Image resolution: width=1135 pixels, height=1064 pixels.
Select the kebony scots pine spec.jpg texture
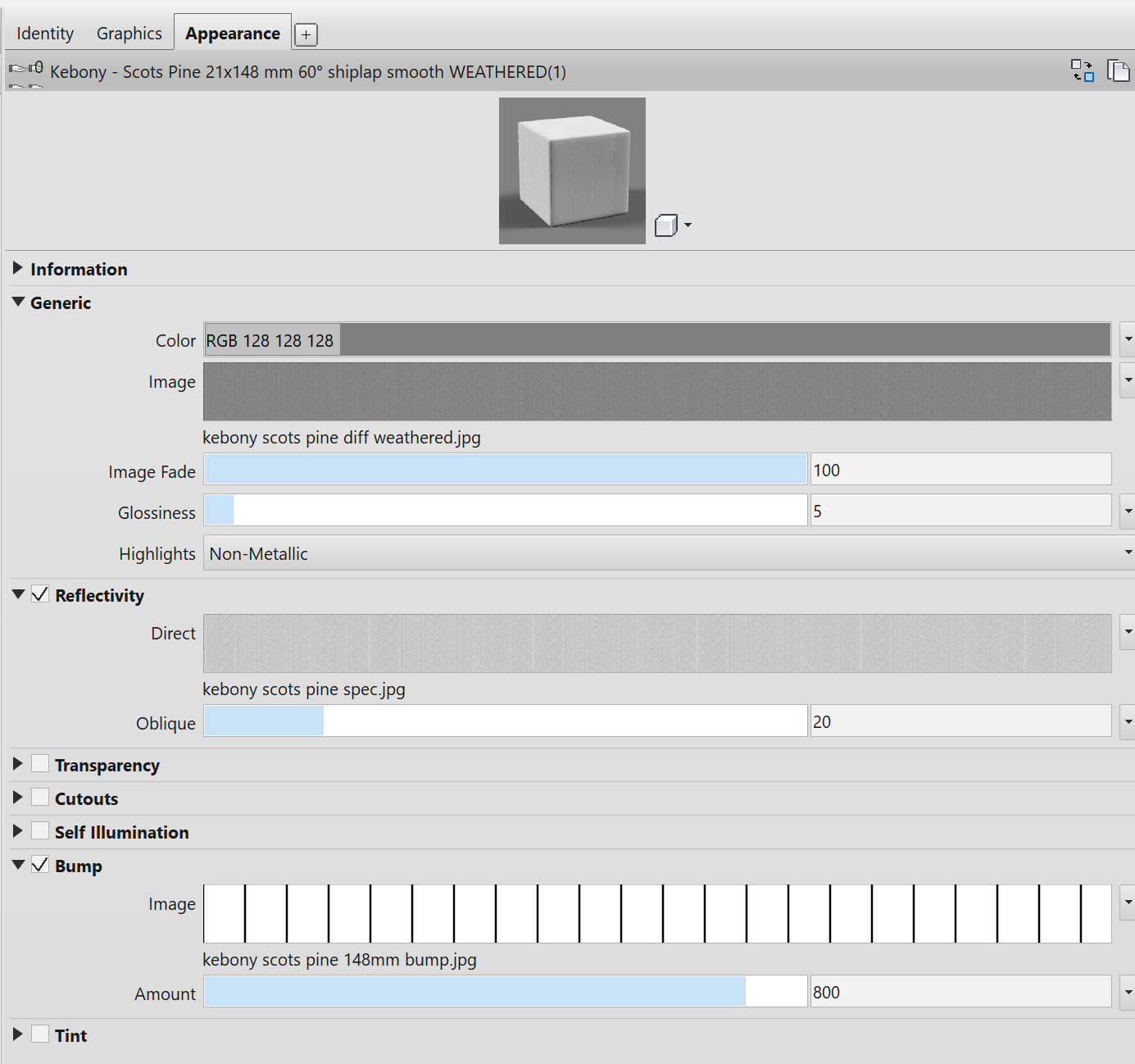click(x=657, y=643)
